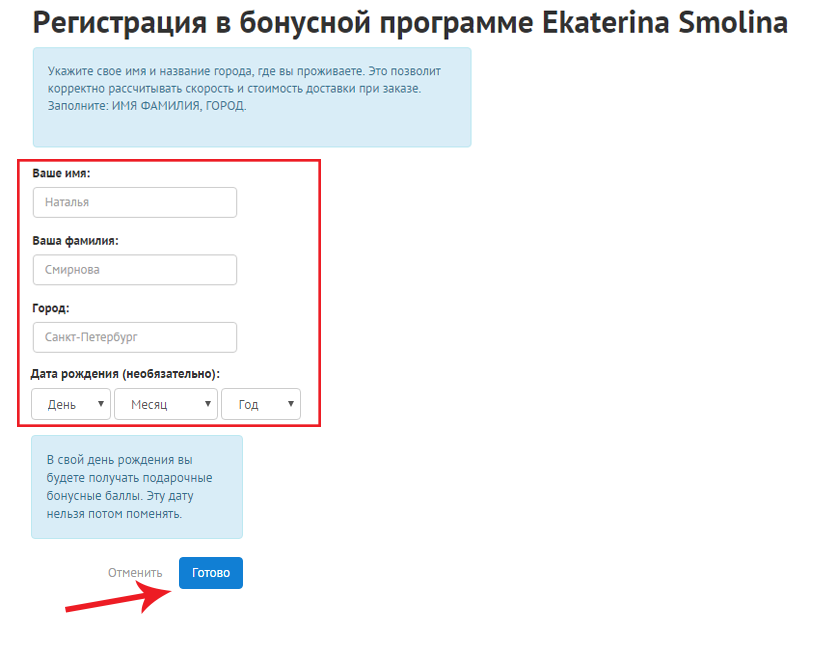
Task: Click the Отменить cancel link
Action: 135,573
